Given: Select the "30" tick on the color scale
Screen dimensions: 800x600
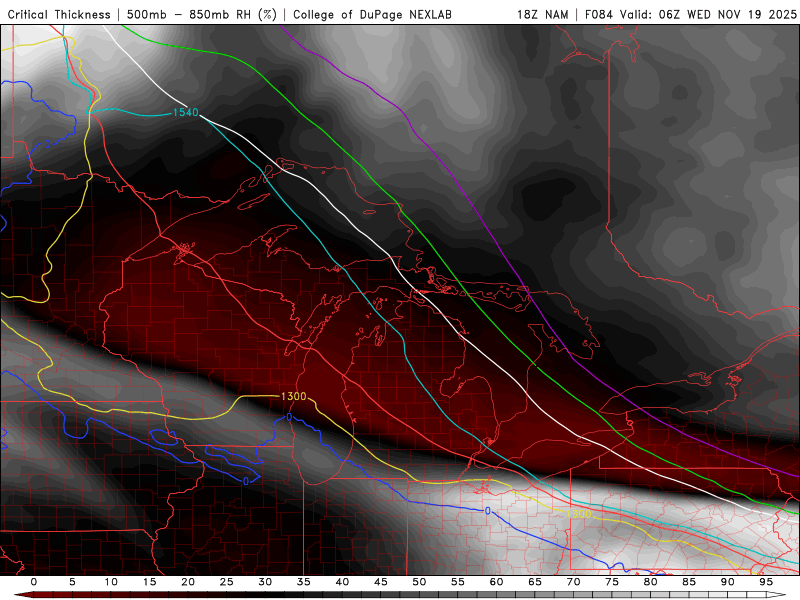Looking at the screenshot, I should tap(265, 582).
